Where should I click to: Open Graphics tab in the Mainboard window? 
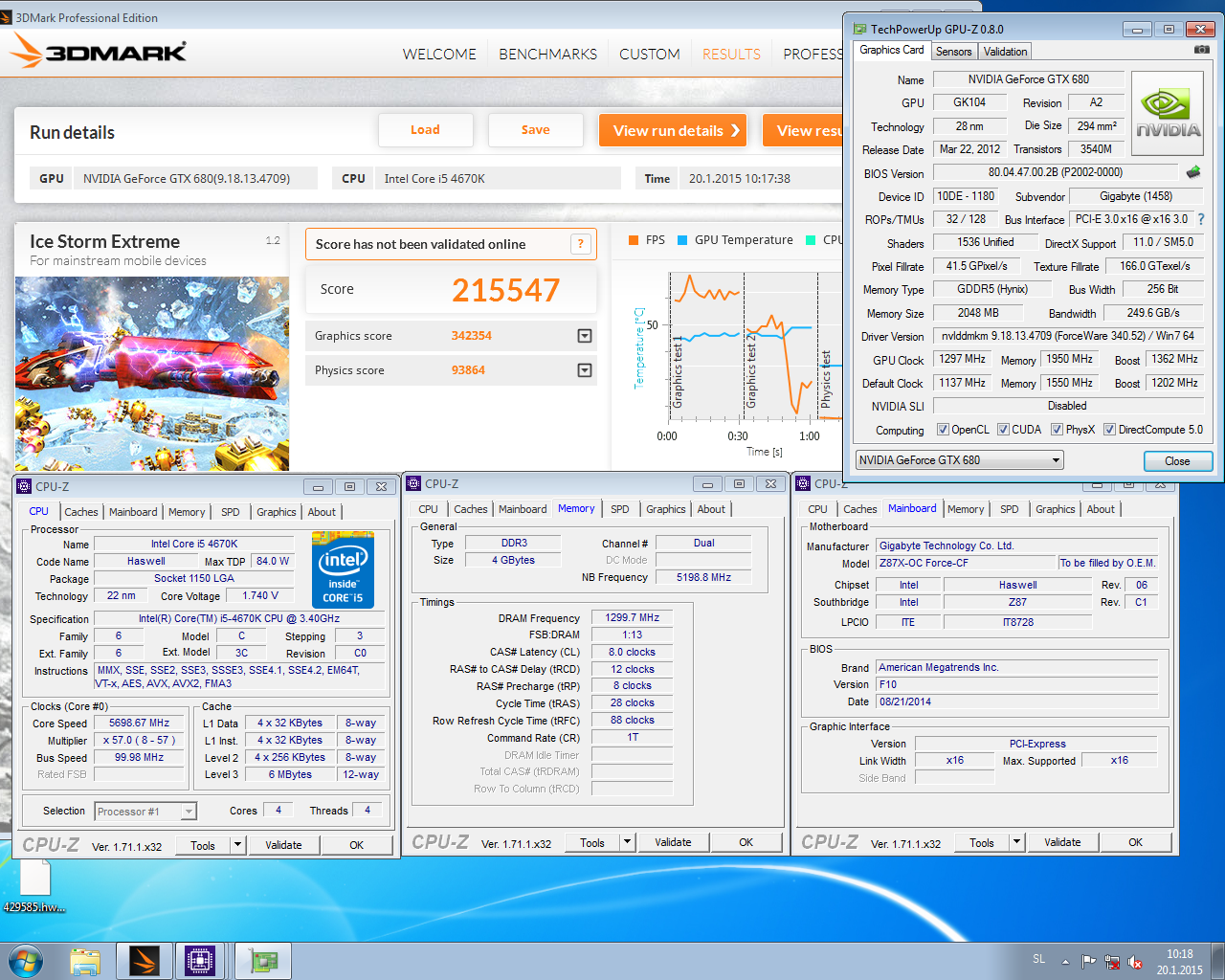[x=1056, y=509]
